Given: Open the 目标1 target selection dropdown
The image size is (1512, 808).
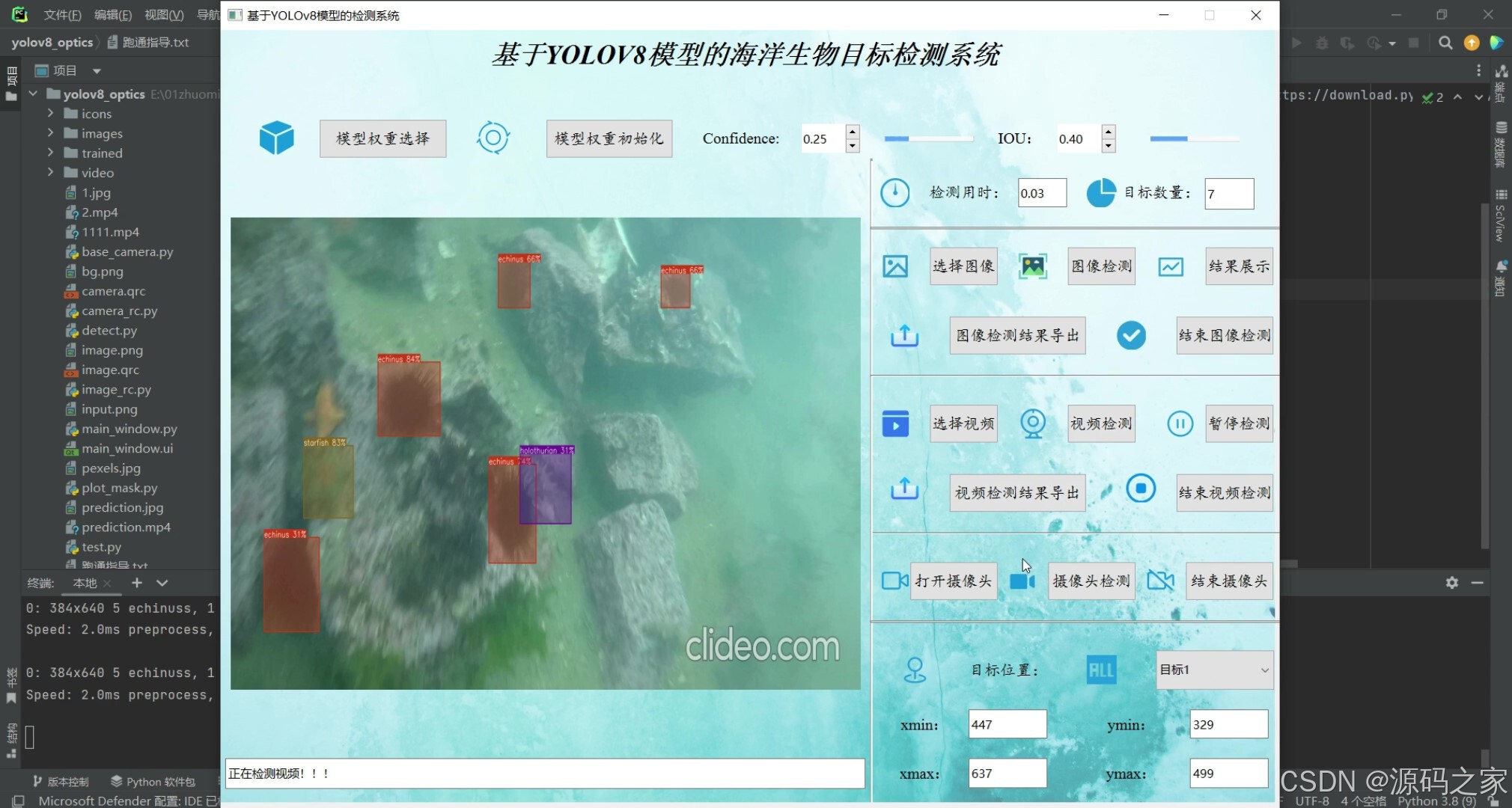Looking at the screenshot, I should point(1213,669).
